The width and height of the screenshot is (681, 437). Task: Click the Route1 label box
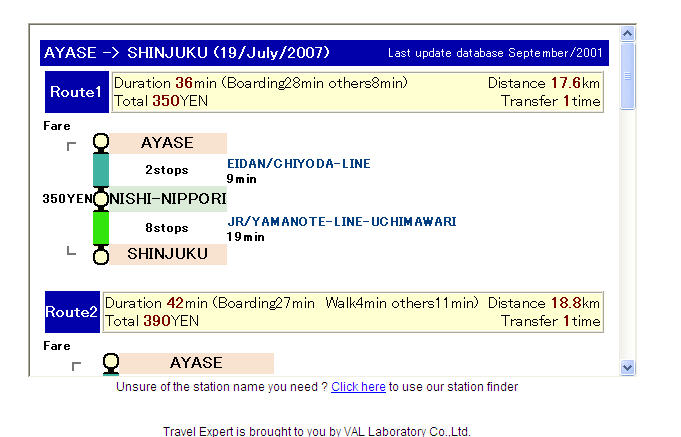point(76,92)
